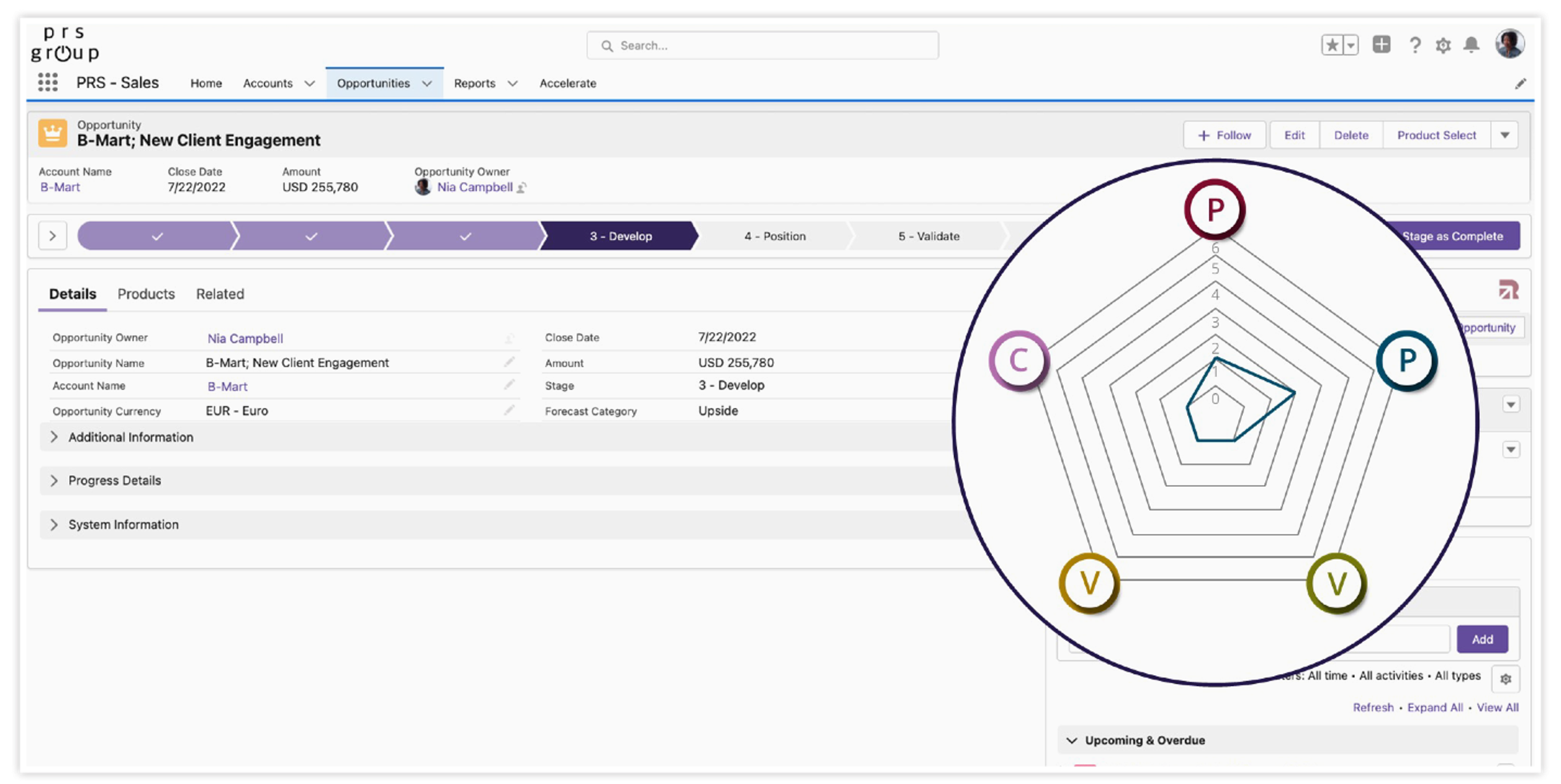
Task: Select the 4 - Position stage on path
Action: 775,237
